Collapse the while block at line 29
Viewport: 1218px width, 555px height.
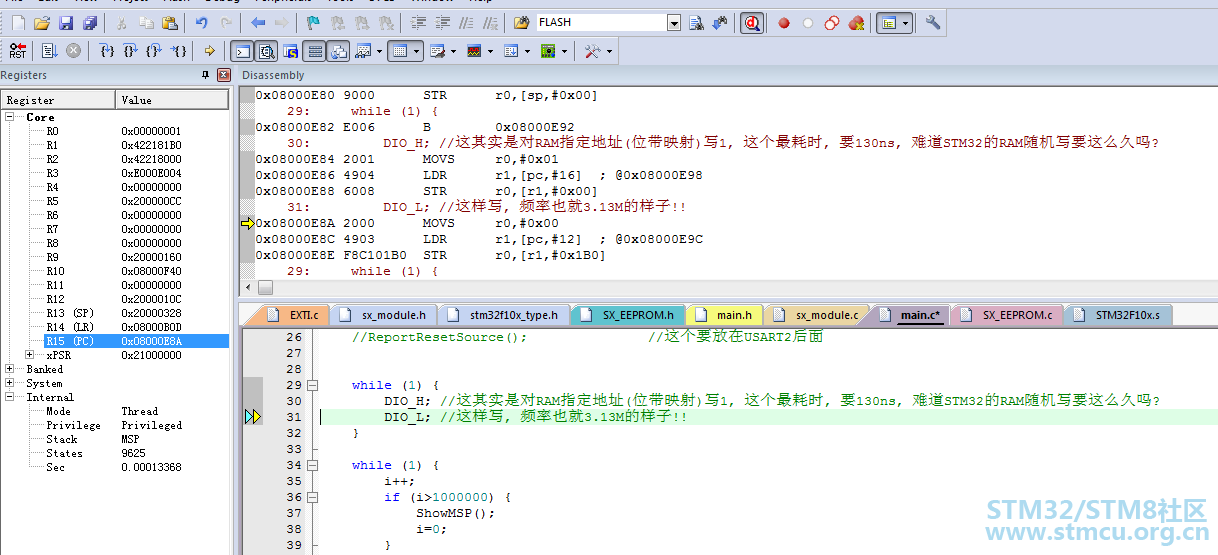pyautogui.click(x=312, y=385)
